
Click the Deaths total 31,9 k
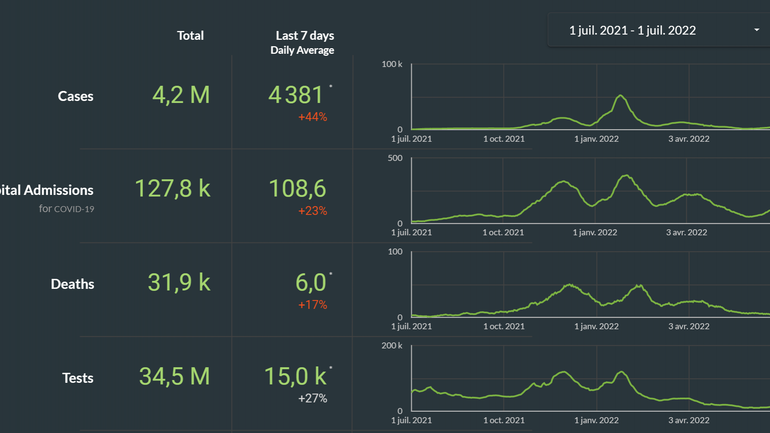coord(179,283)
